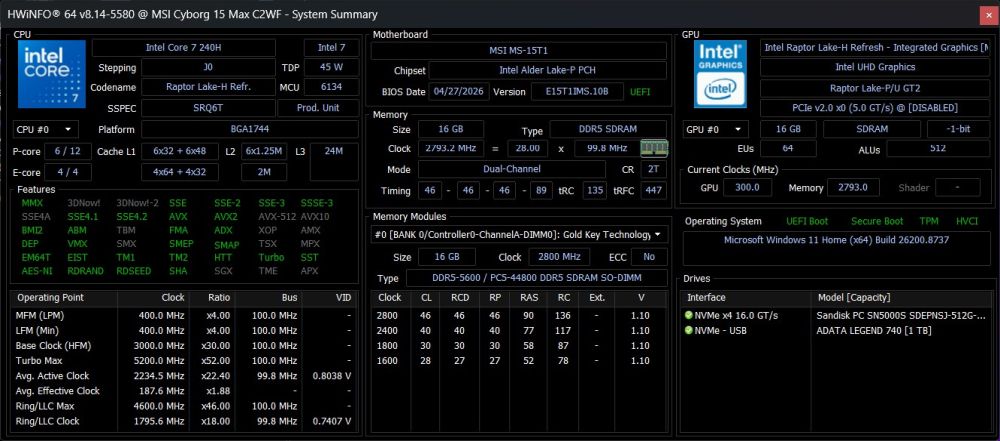Image resolution: width=1000 pixels, height=441 pixels.
Task: Click the BIOS version E15T1IMS.10B
Action: pos(577,92)
